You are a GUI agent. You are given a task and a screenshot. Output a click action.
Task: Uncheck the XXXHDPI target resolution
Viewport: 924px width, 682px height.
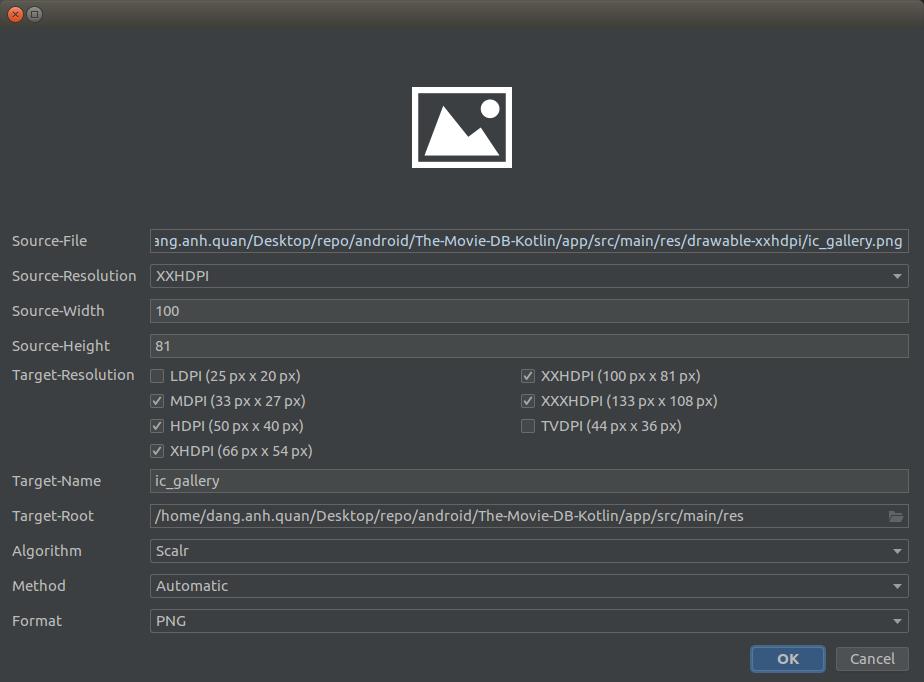click(x=528, y=401)
